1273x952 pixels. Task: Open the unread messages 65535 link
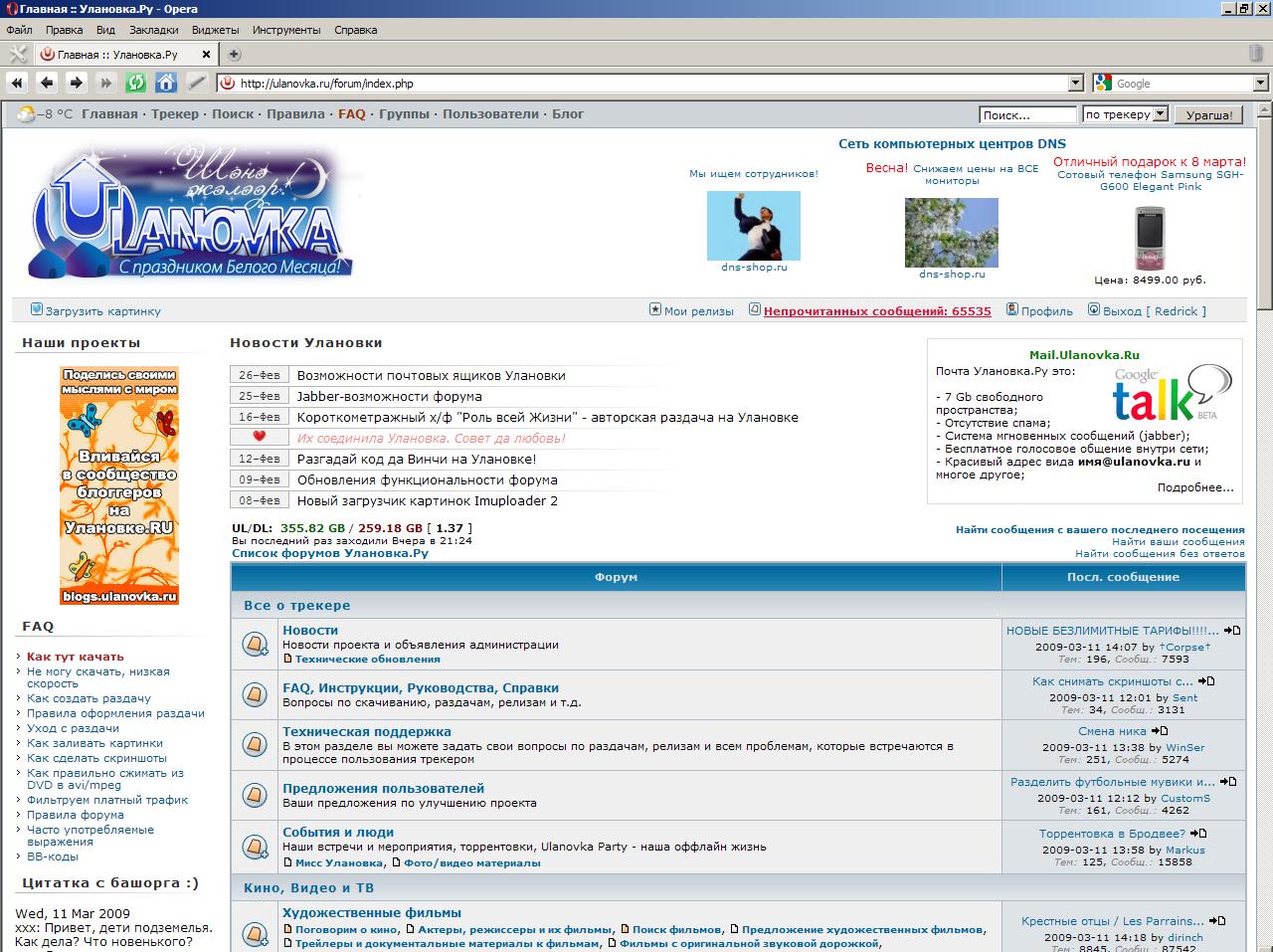877,311
